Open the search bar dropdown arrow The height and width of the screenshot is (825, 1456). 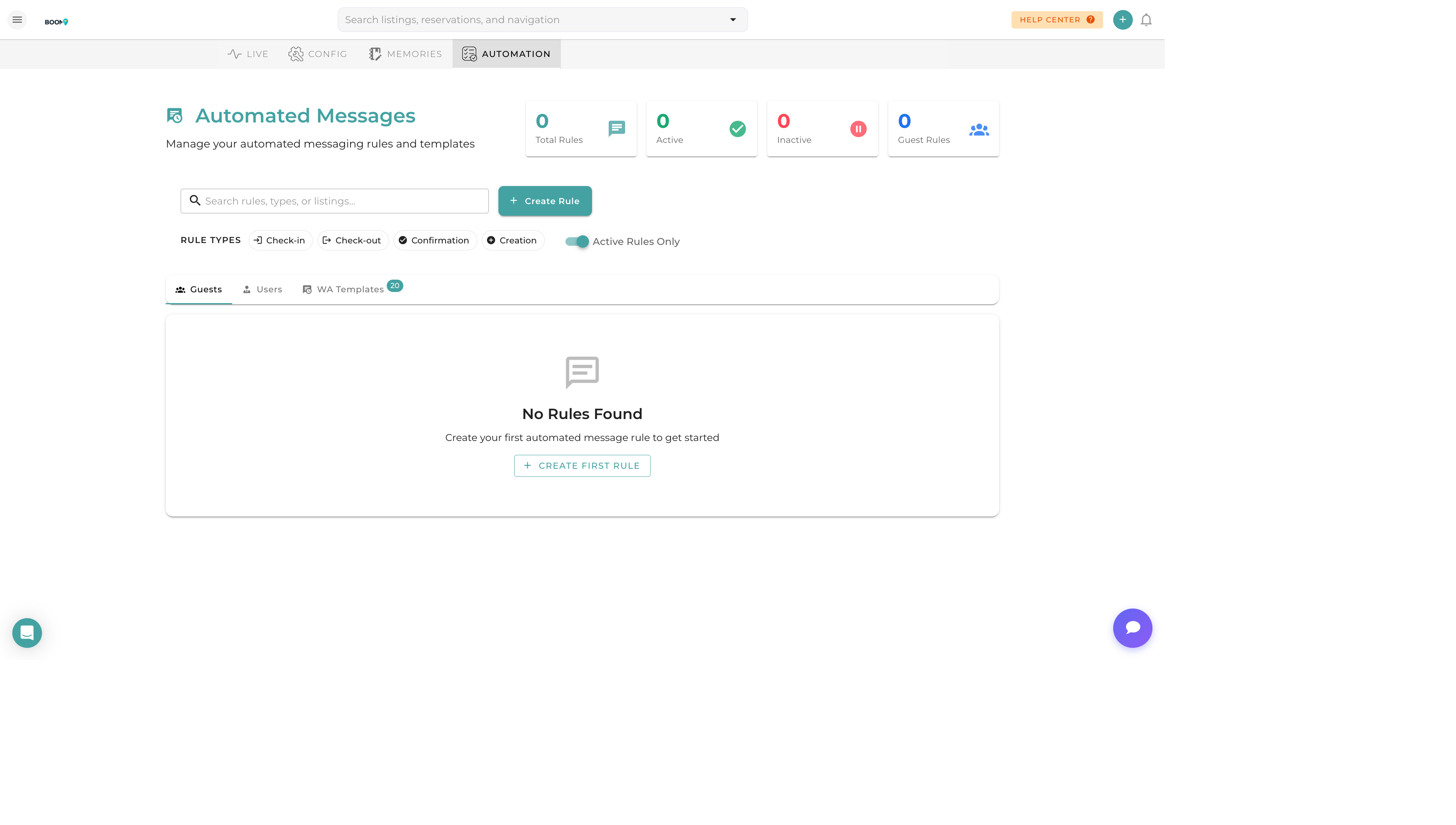tap(733, 19)
